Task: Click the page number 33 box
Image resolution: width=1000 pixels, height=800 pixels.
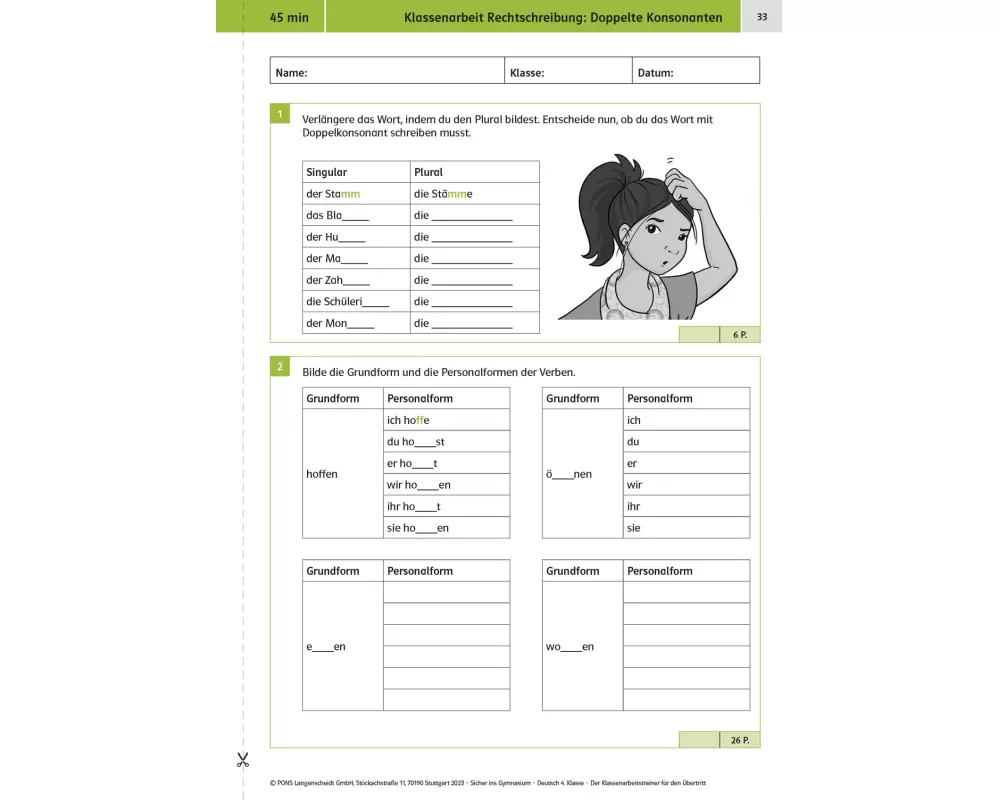Action: 761,17
